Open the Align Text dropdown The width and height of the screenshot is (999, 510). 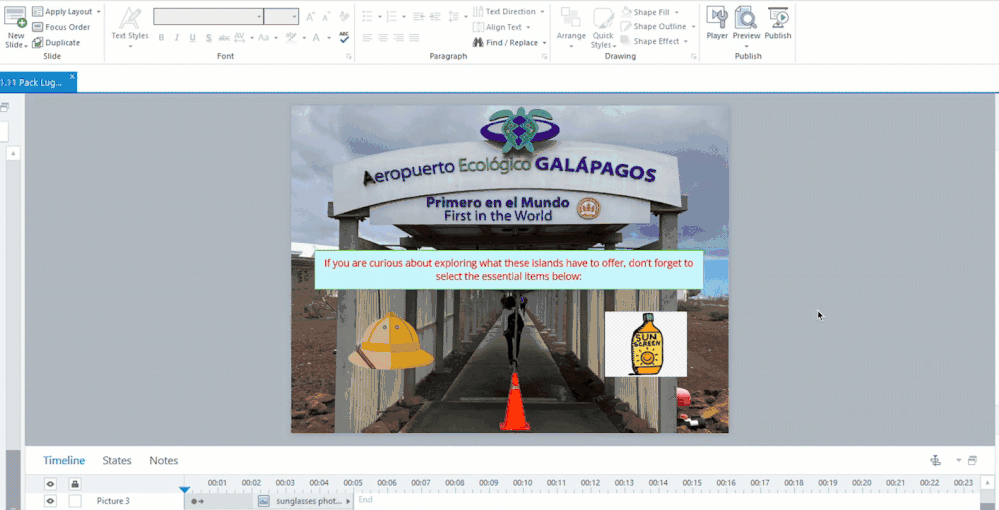coord(502,27)
